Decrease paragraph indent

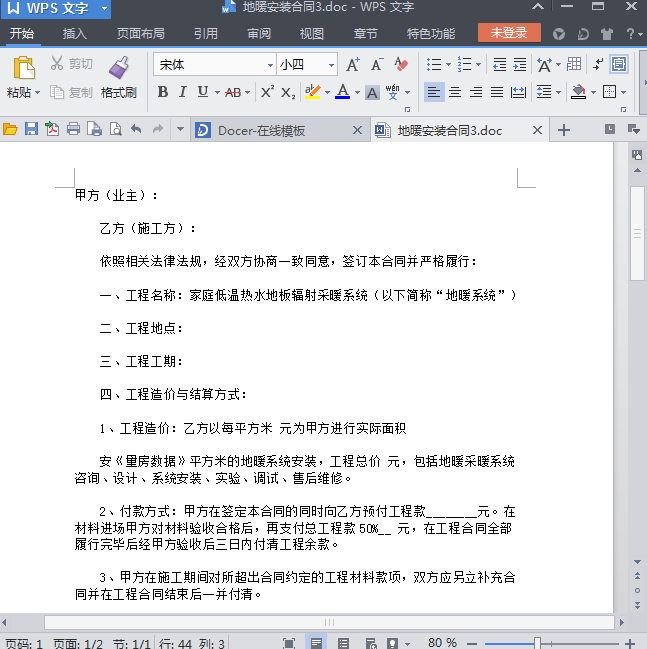499,65
